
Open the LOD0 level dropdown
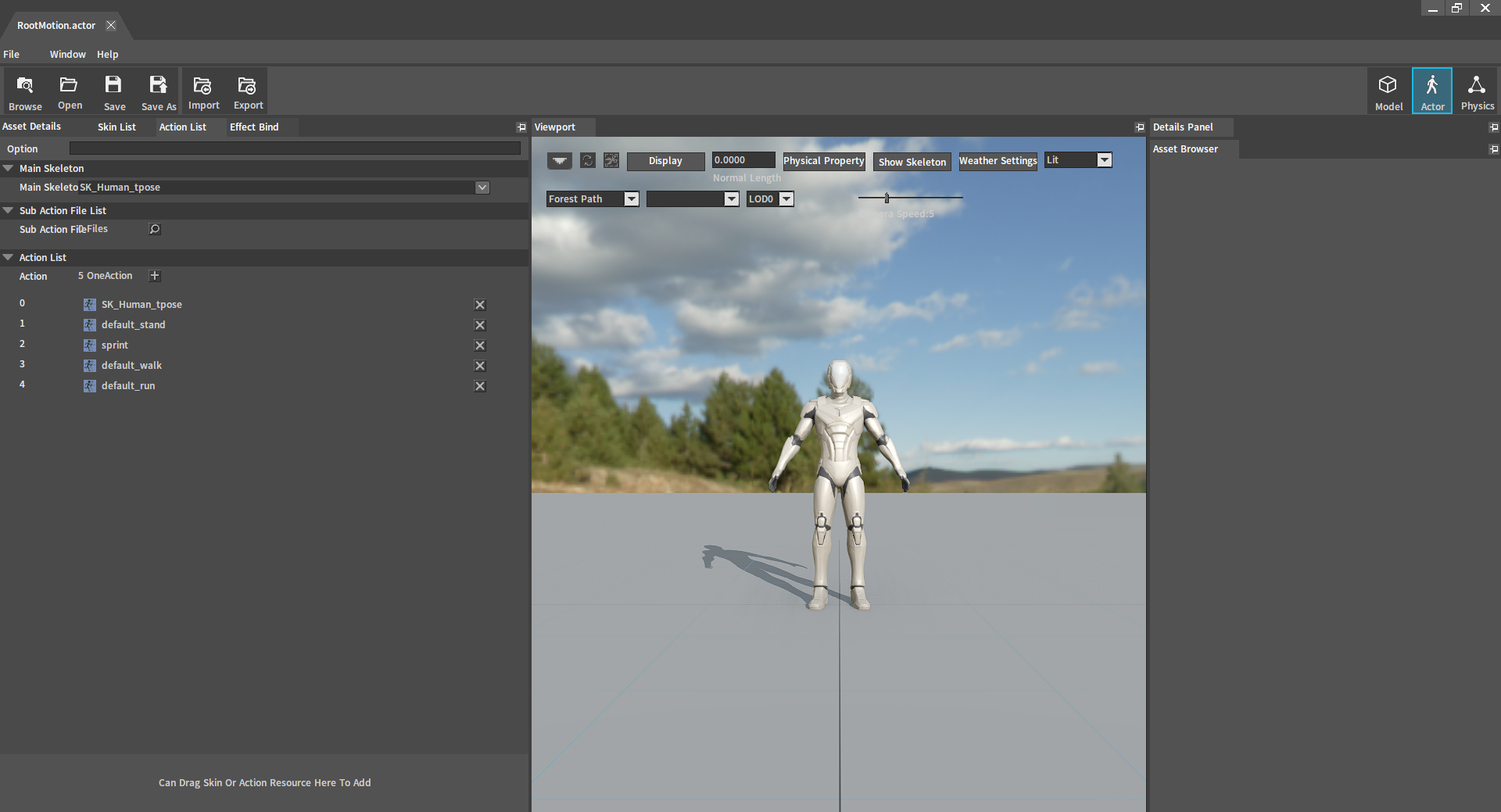point(786,199)
